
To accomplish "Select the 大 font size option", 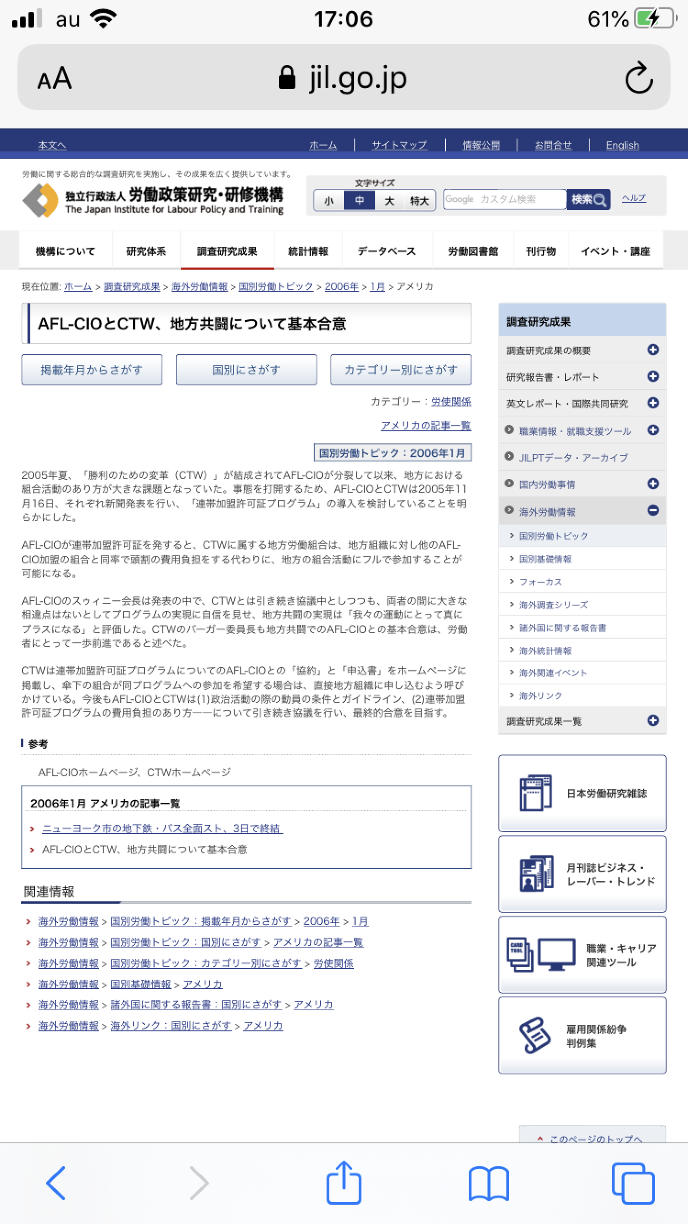I will (390, 201).
